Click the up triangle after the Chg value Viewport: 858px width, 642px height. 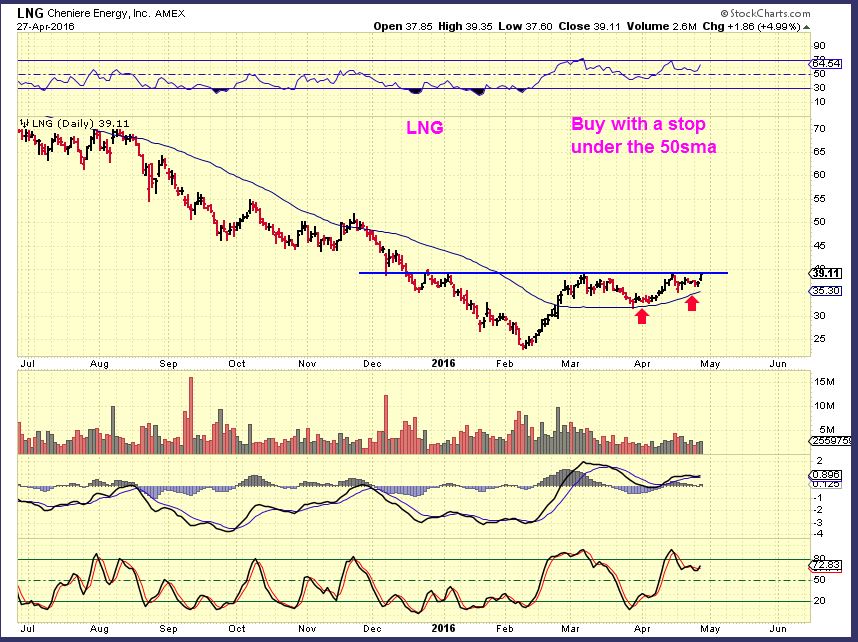(807, 27)
